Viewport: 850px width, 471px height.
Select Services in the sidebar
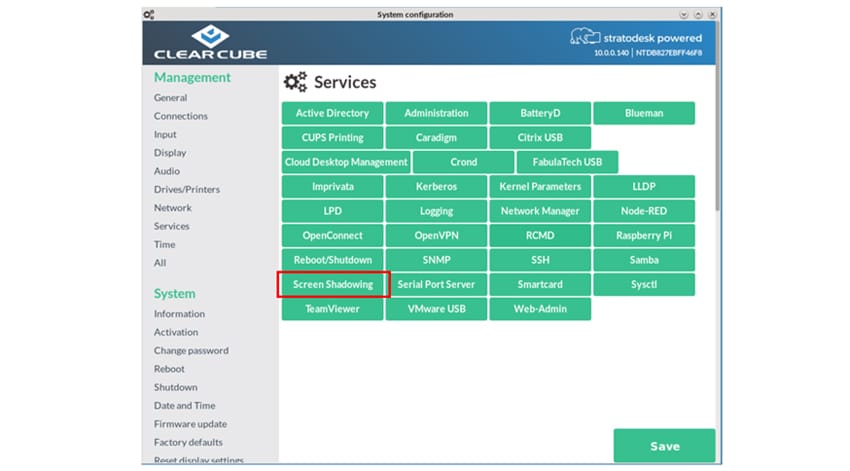171,226
